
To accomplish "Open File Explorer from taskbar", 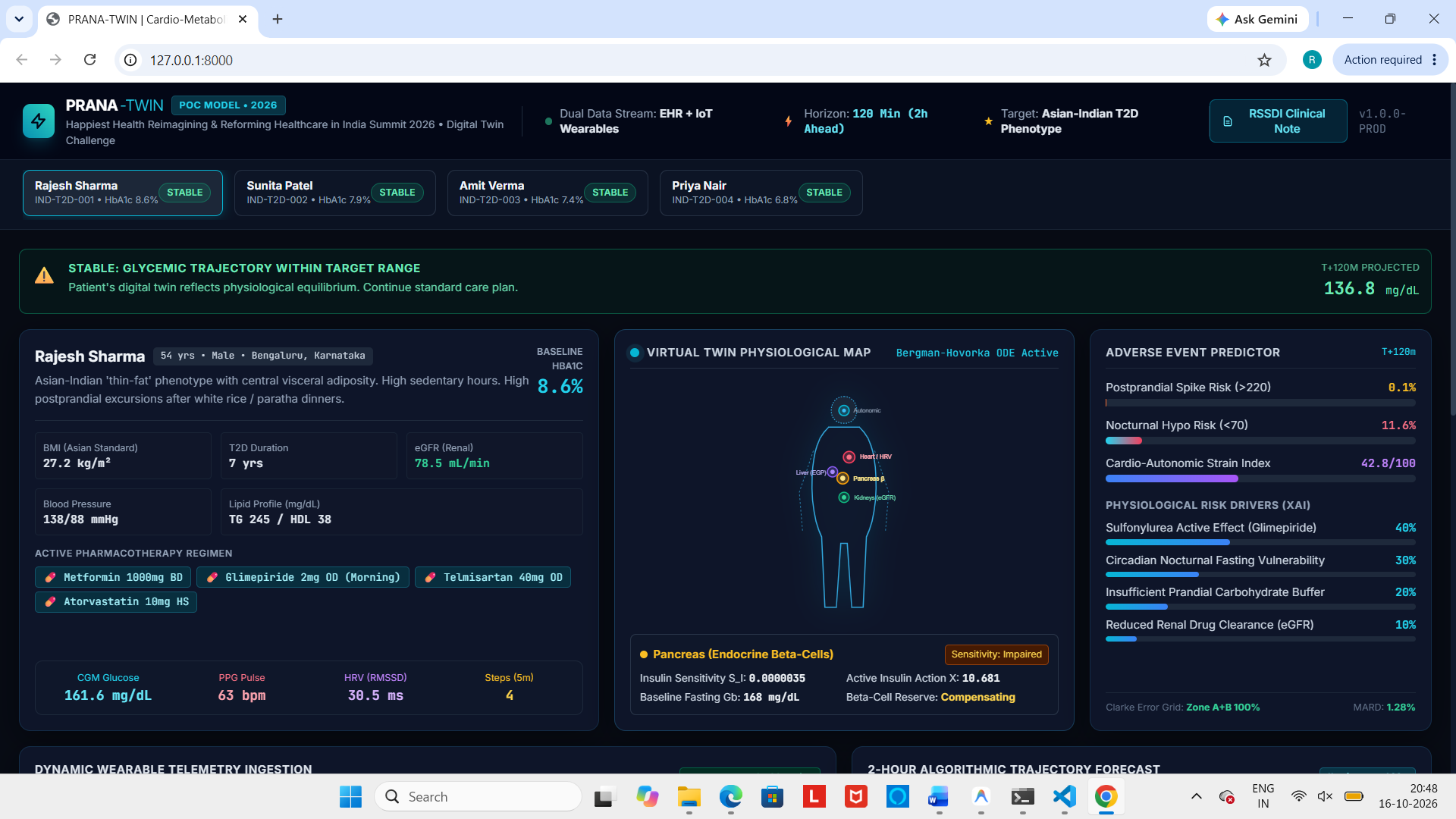I will click(x=689, y=796).
